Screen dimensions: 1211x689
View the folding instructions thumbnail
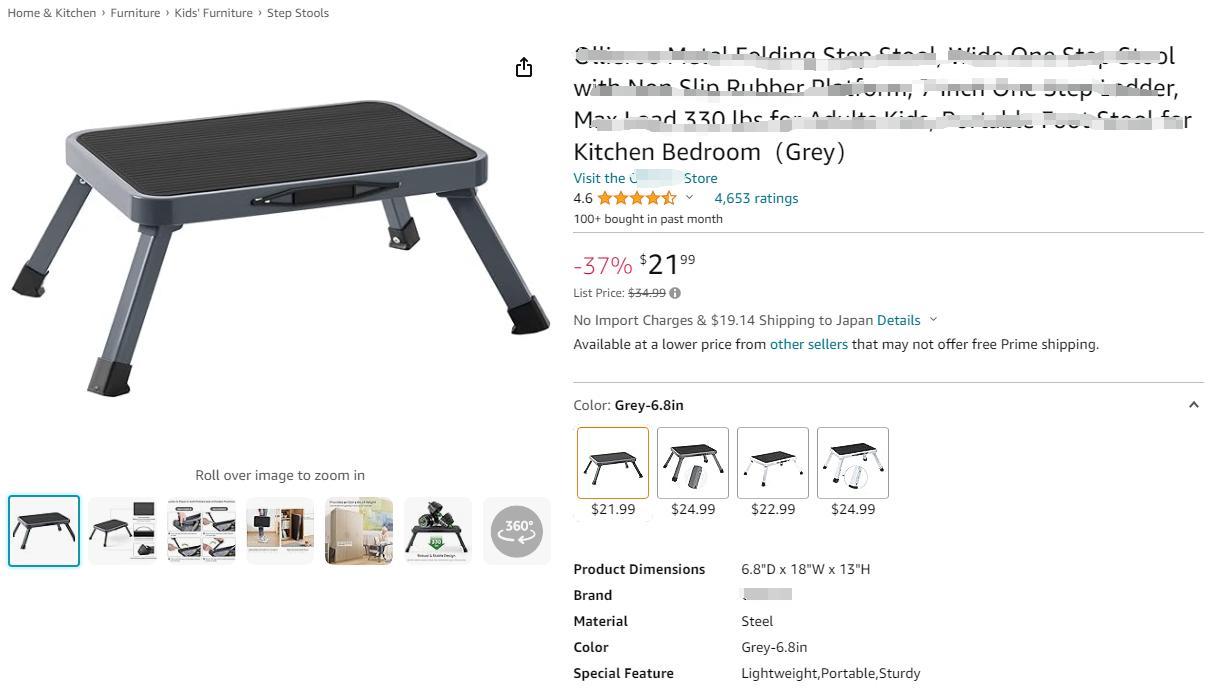tap(202, 531)
